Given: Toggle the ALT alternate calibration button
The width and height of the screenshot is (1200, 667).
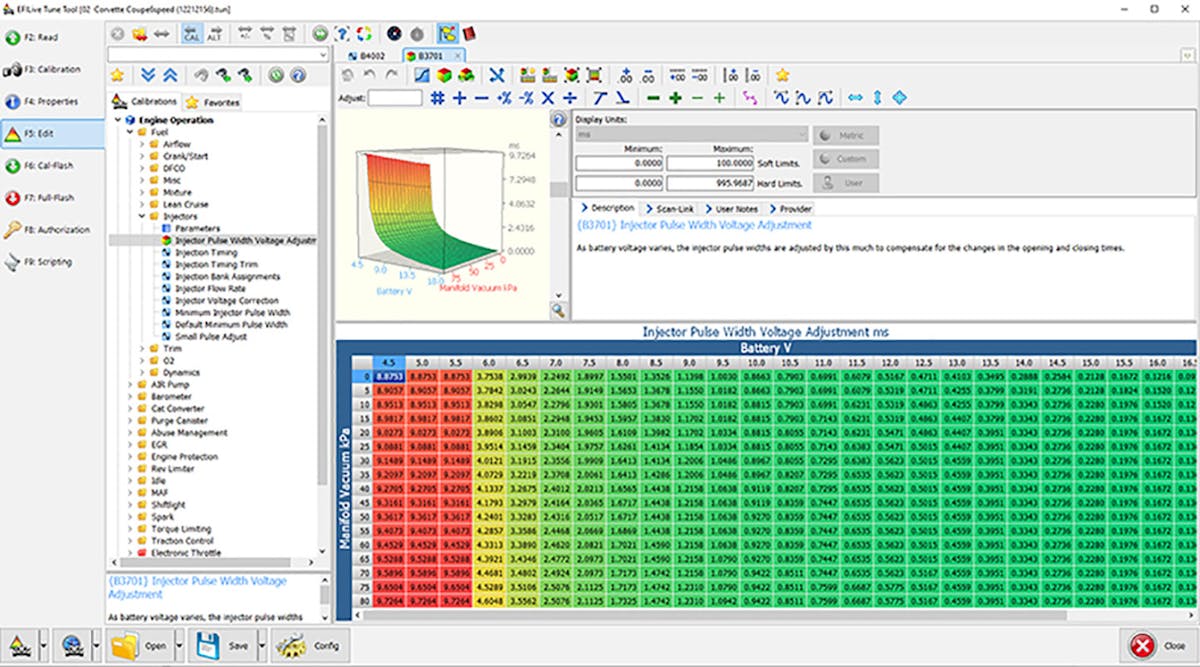Looking at the screenshot, I should coord(214,34).
